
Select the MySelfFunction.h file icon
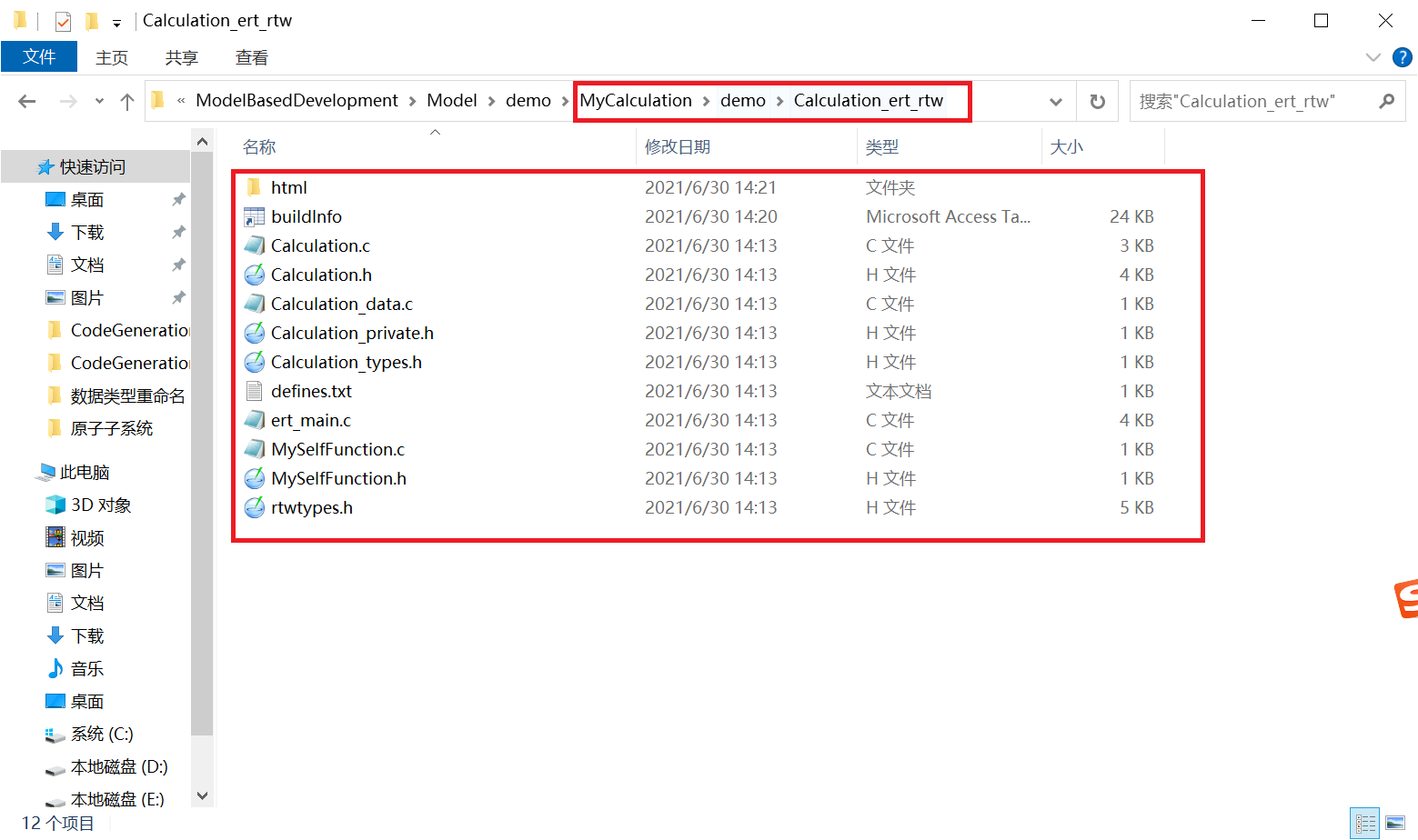pos(255,478)
